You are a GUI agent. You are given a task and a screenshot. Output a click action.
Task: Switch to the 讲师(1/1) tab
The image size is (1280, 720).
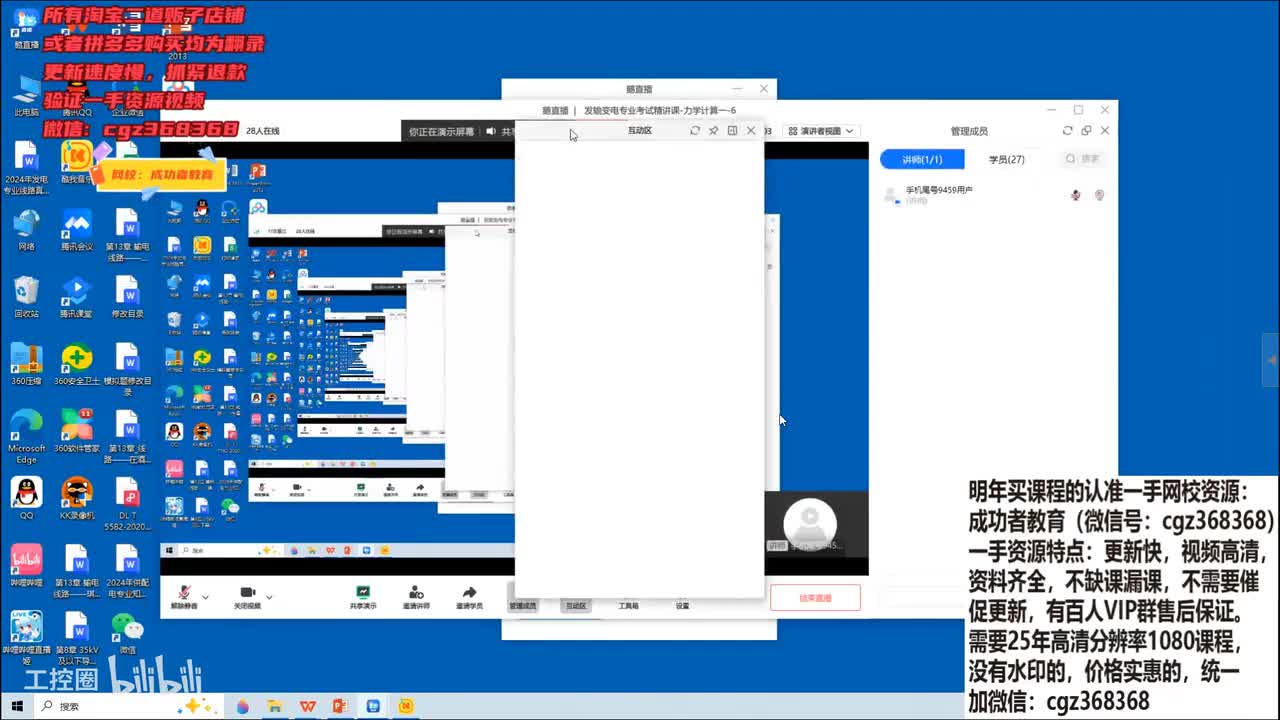click(922, 159)
